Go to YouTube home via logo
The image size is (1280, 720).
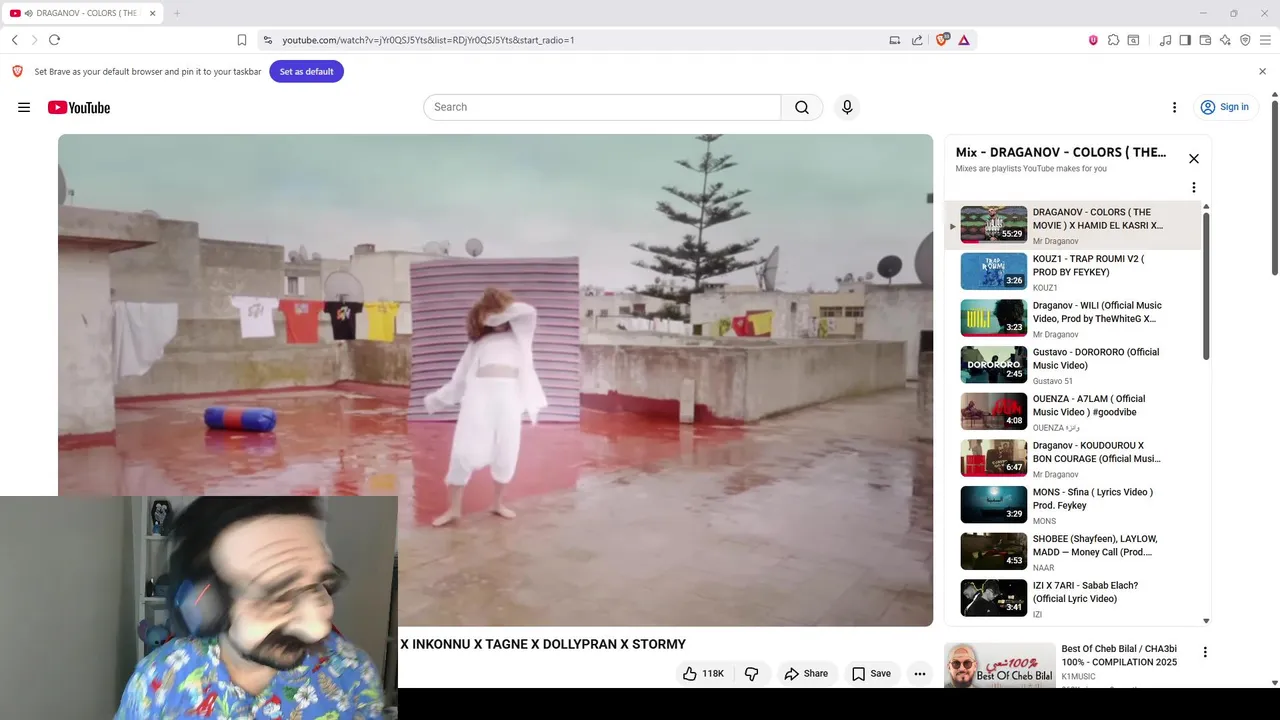coord(79,107)
